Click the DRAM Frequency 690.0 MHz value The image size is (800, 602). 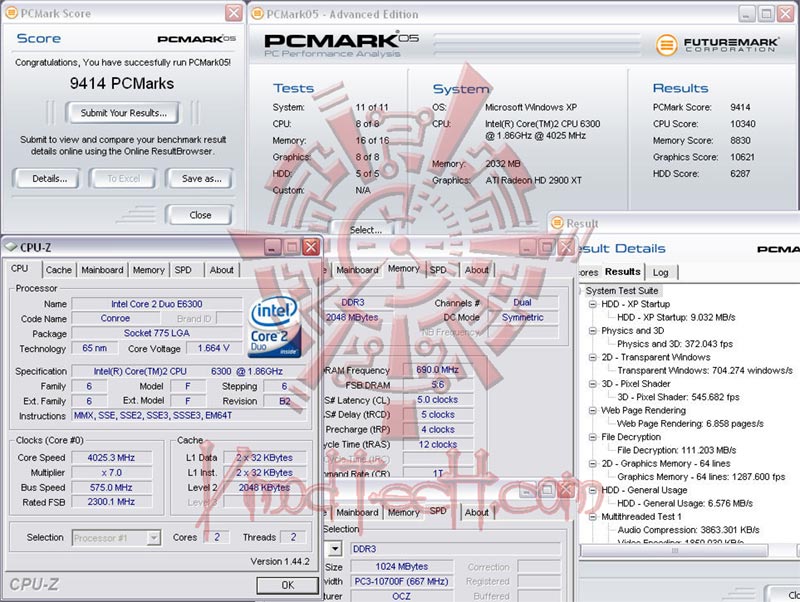pos(437,369)
